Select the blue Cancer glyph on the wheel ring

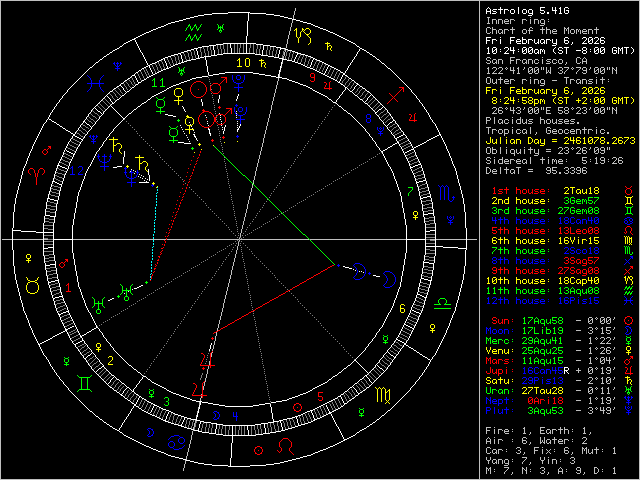[x=176, y=442]
